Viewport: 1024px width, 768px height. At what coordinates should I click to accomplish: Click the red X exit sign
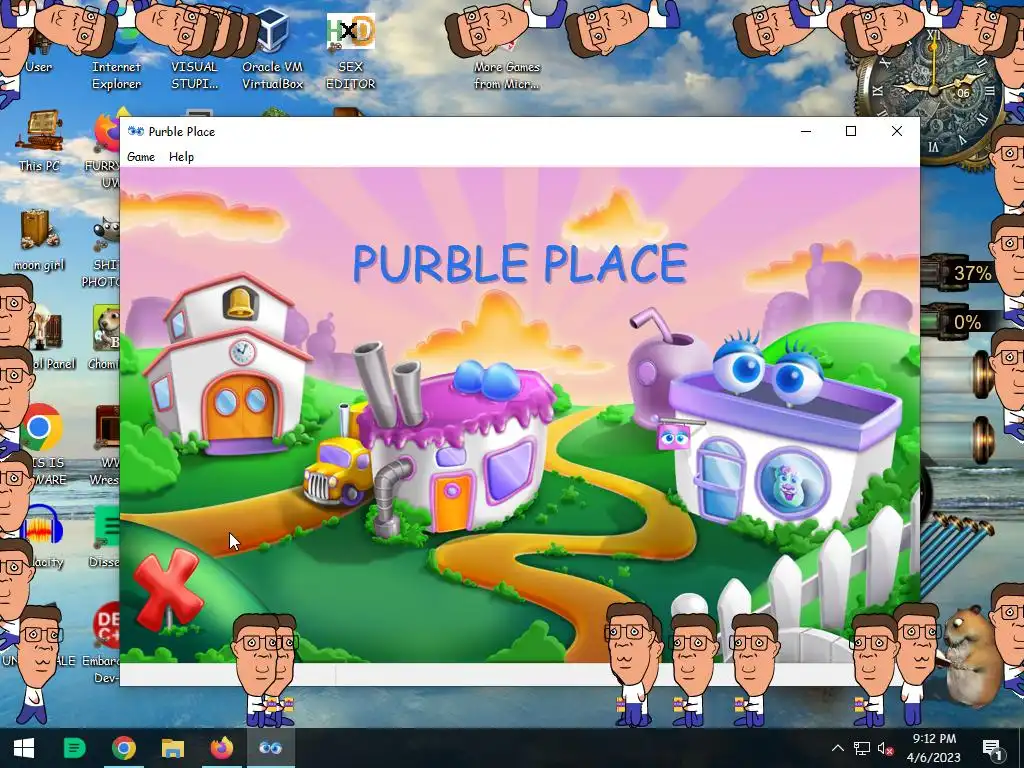(x=168, y=590)
